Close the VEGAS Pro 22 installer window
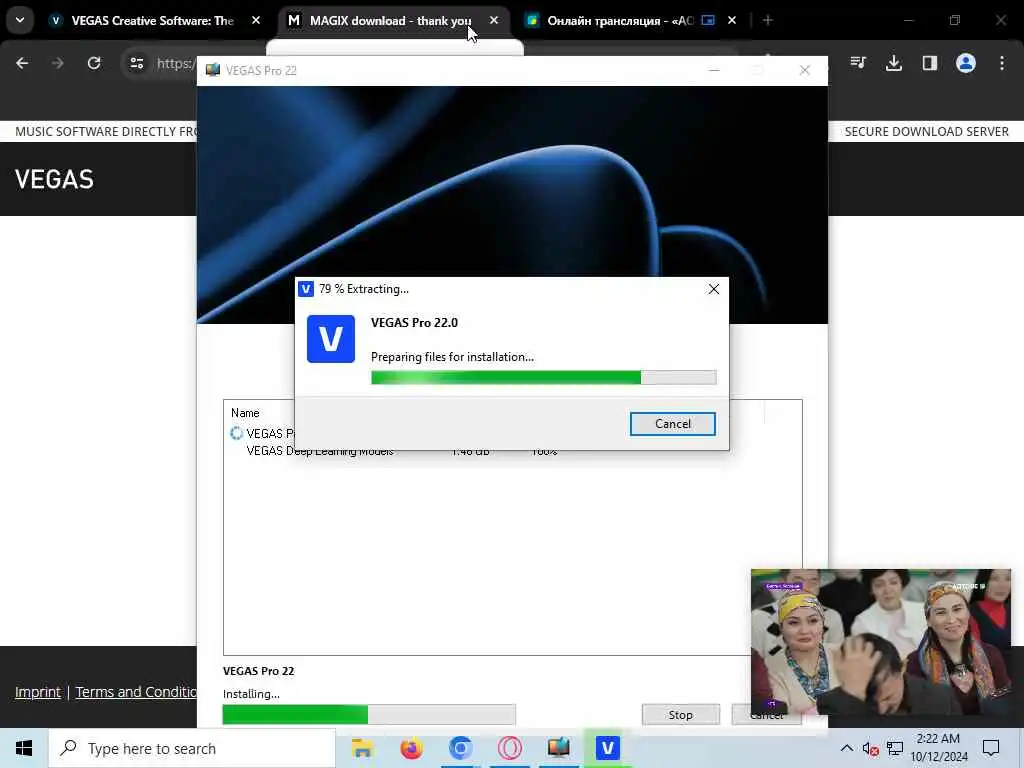 [x=805, y=71]
